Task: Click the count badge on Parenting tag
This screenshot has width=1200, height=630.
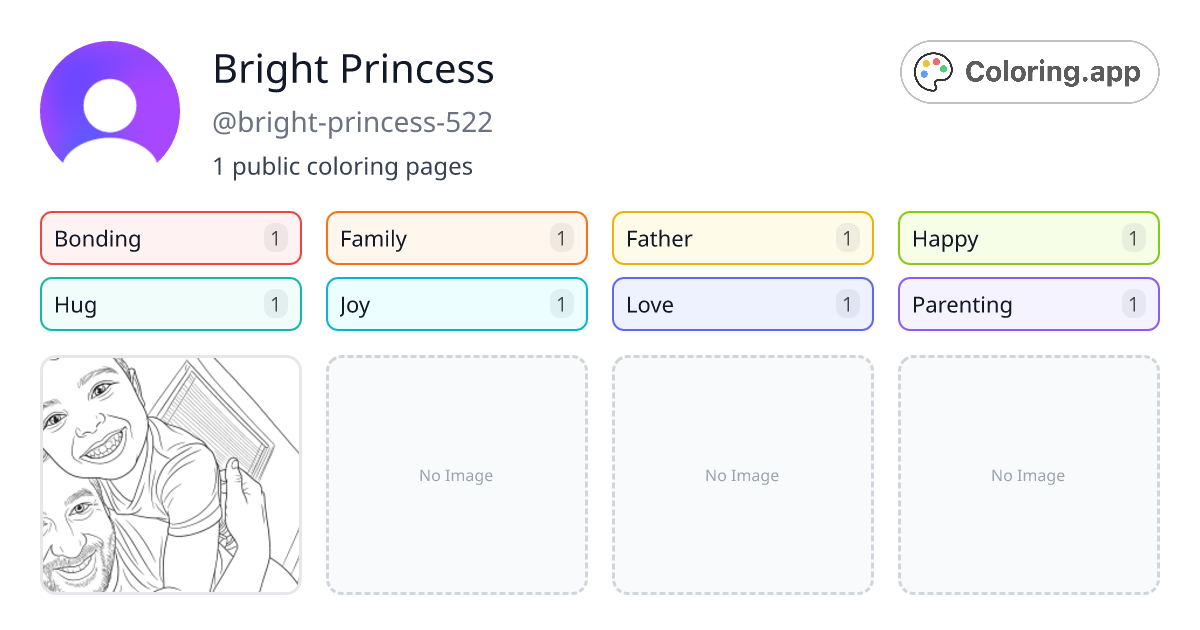Action: click(1133, 304)
